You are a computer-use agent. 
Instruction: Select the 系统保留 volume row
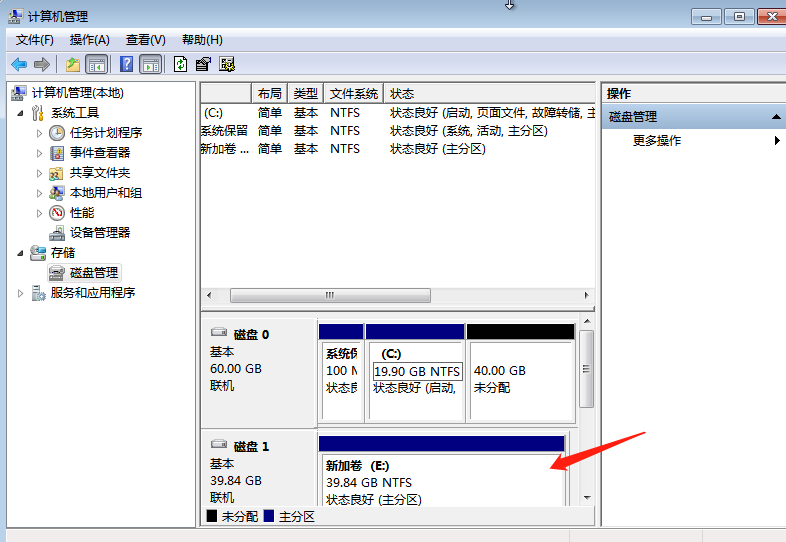coord(398,131)
